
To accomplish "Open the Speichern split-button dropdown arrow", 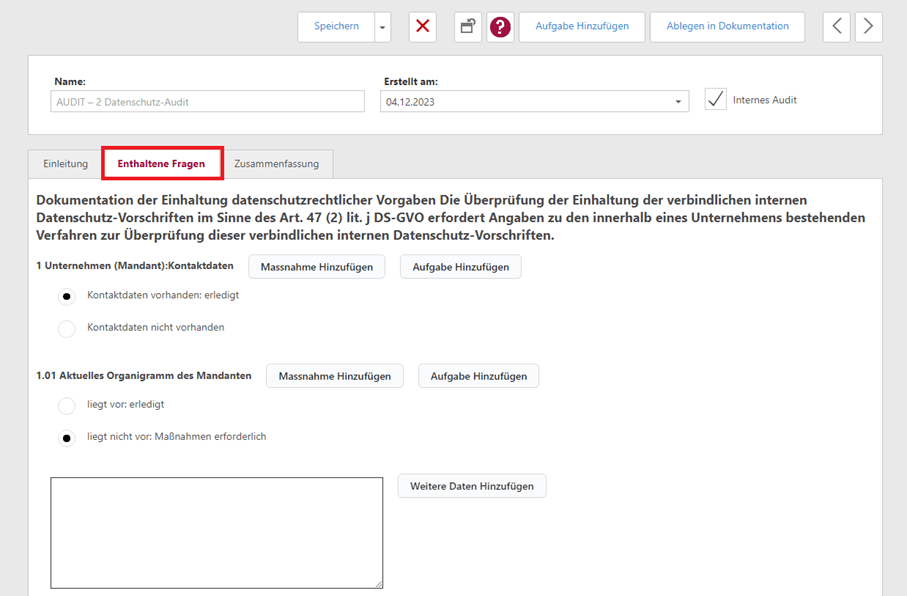I will pyautogui.click(x=381, y=27).
